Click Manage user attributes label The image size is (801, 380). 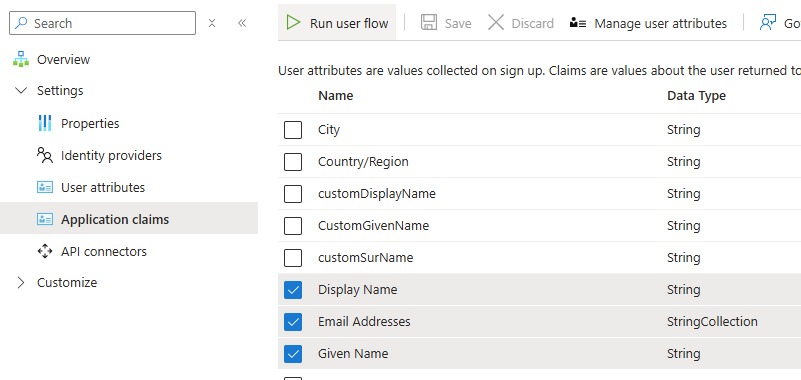pos(661,23)
